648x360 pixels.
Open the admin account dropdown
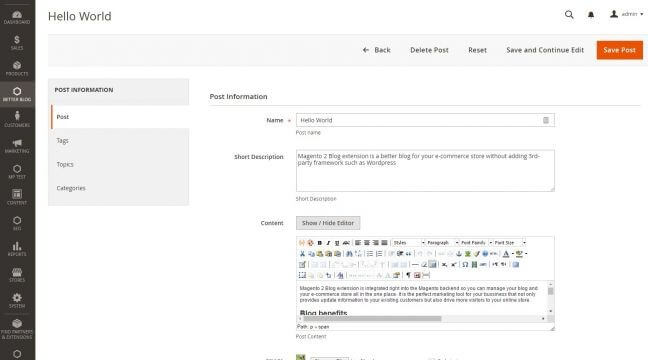tap(627, 14)
